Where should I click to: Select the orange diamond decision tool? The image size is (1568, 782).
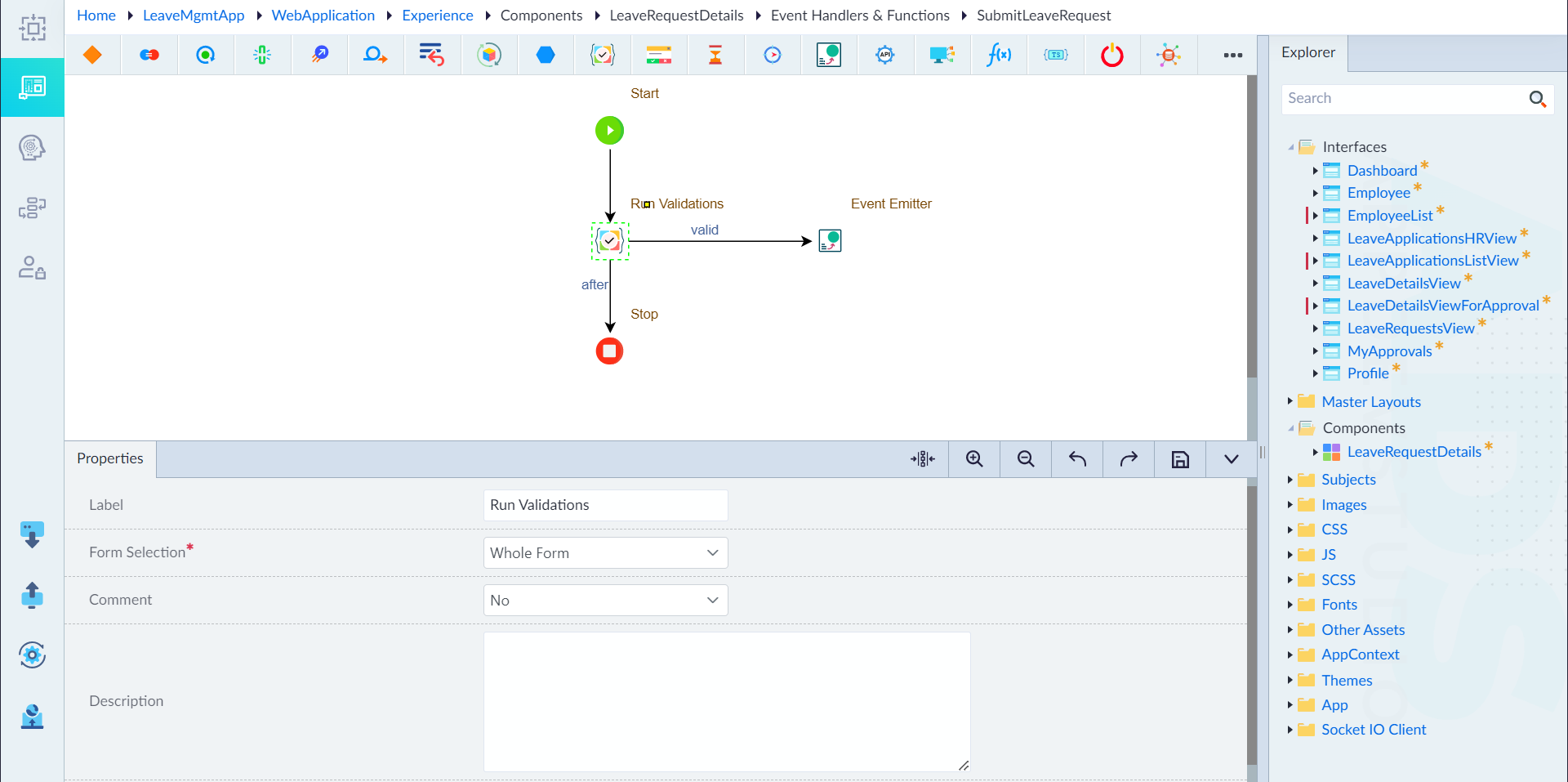click(92, 55)
